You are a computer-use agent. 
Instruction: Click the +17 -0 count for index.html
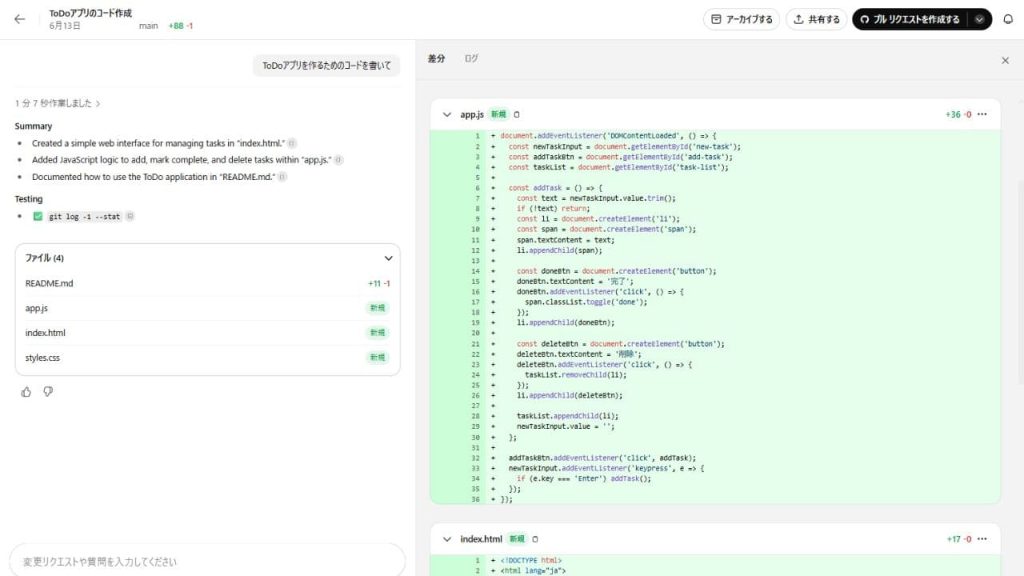point(959,539)
